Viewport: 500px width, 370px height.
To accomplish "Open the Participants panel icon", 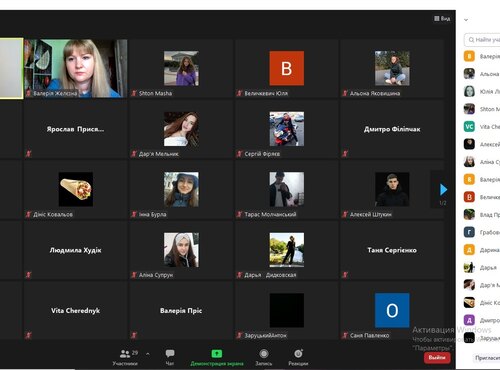I will 125,354.
